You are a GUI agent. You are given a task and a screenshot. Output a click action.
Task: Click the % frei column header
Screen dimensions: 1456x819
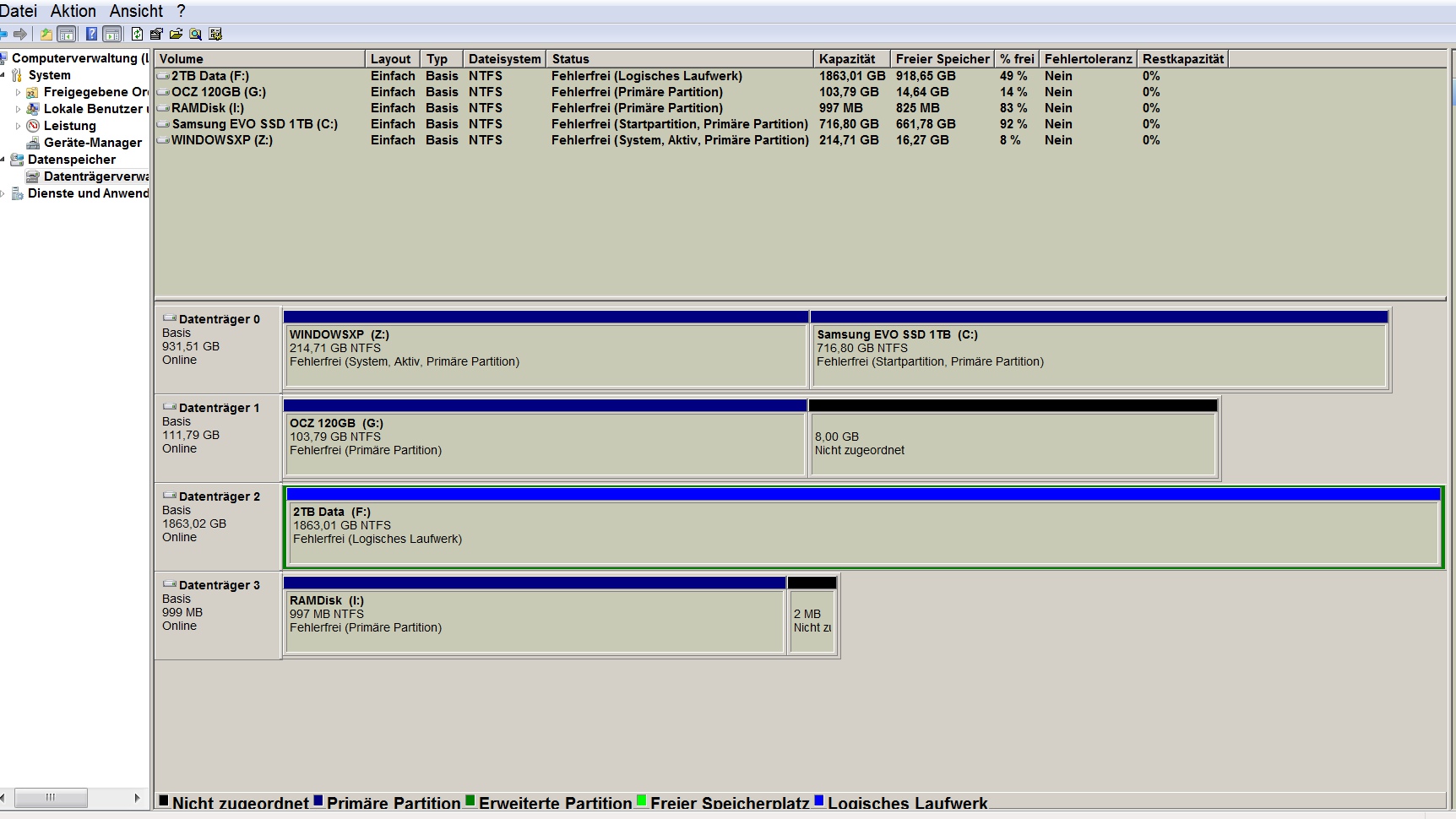click(1017, 58)
